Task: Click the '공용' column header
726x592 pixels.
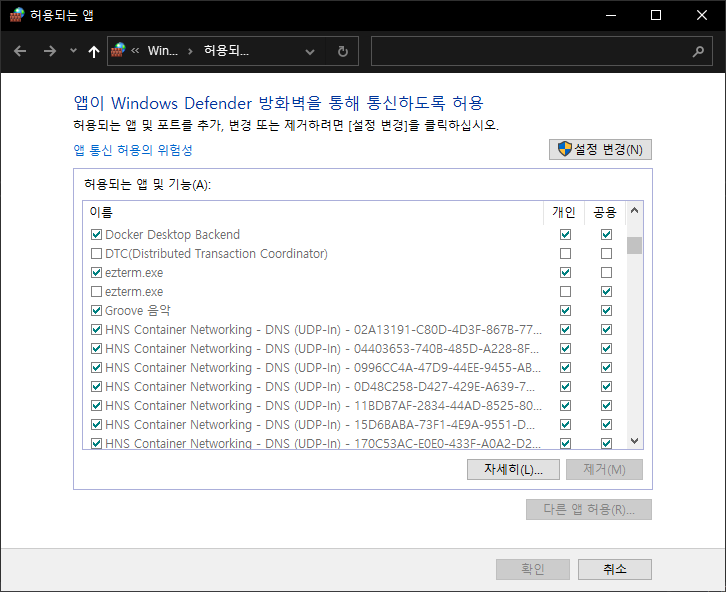Action: [605, 212]
